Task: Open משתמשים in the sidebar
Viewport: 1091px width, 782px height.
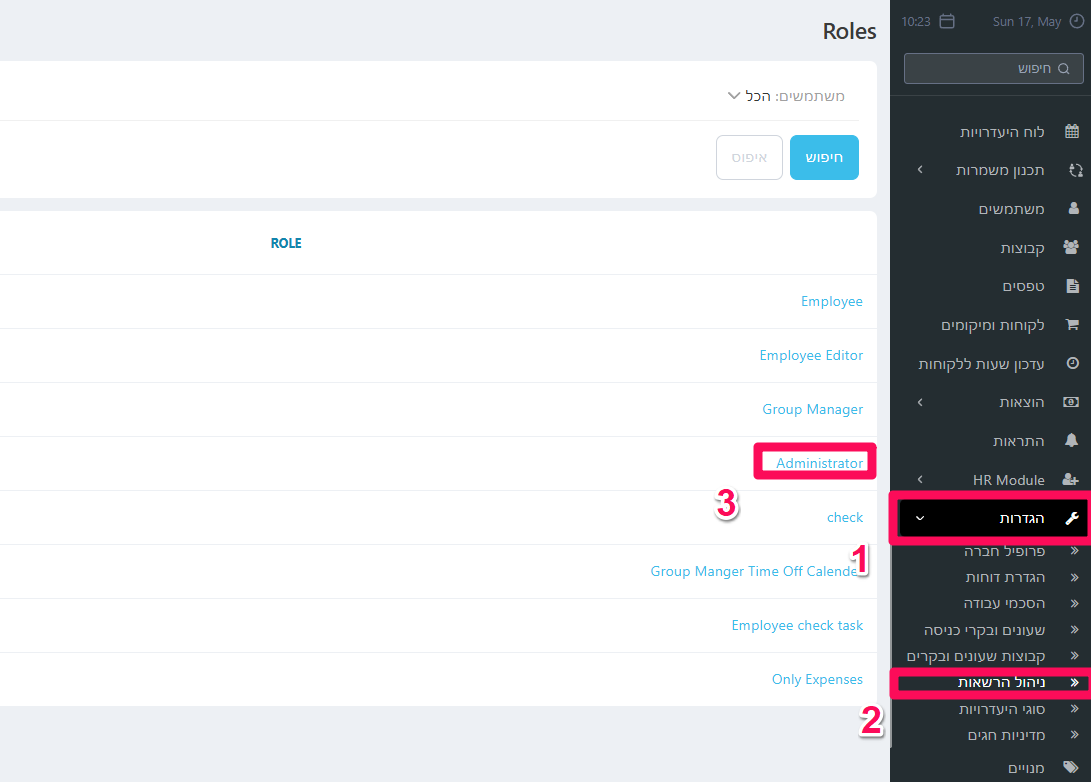Action: pos(1011,209)
